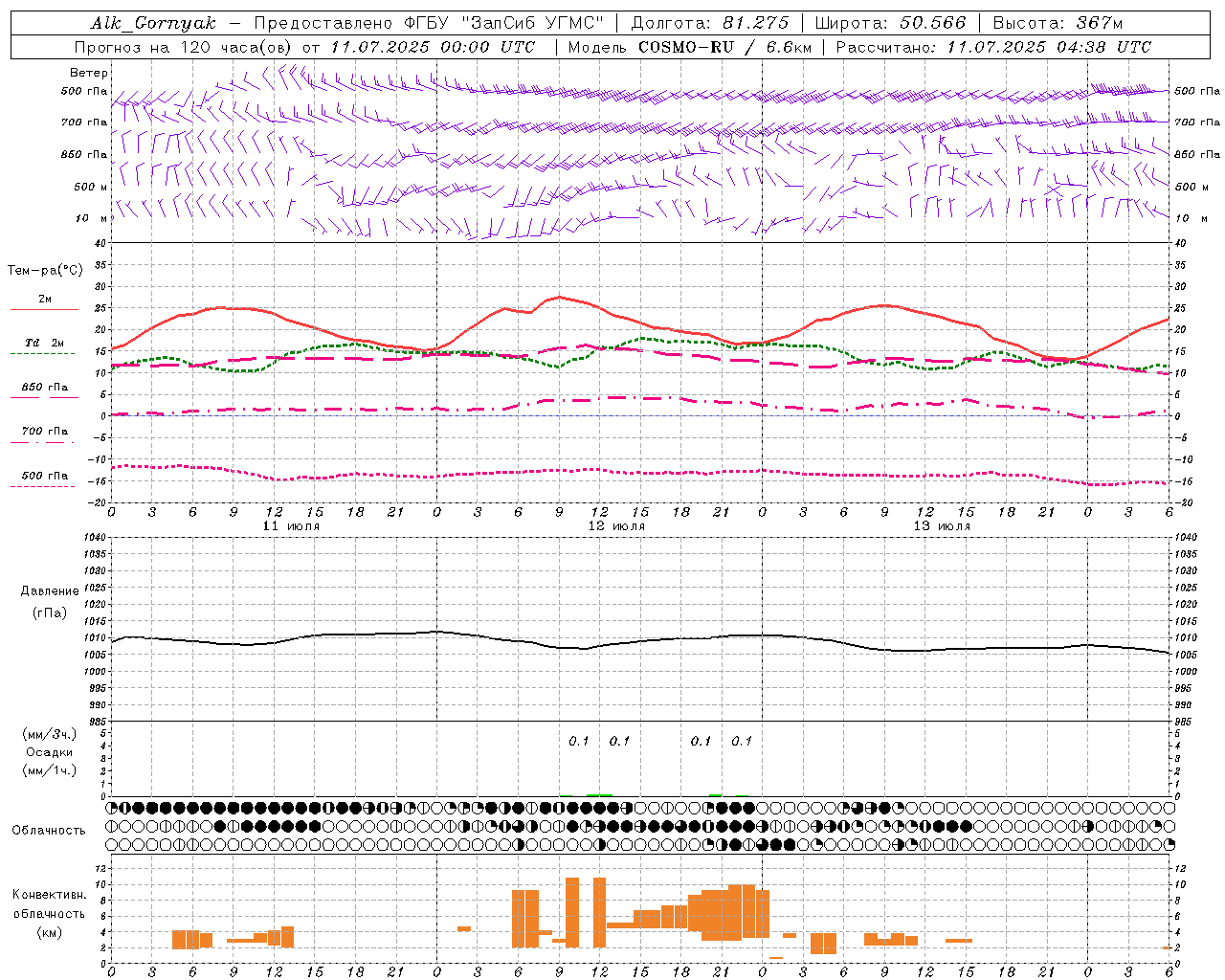Click the Конвективн. panel label
The height and width of the screenshot is (980, 1225).
(49, 895)
